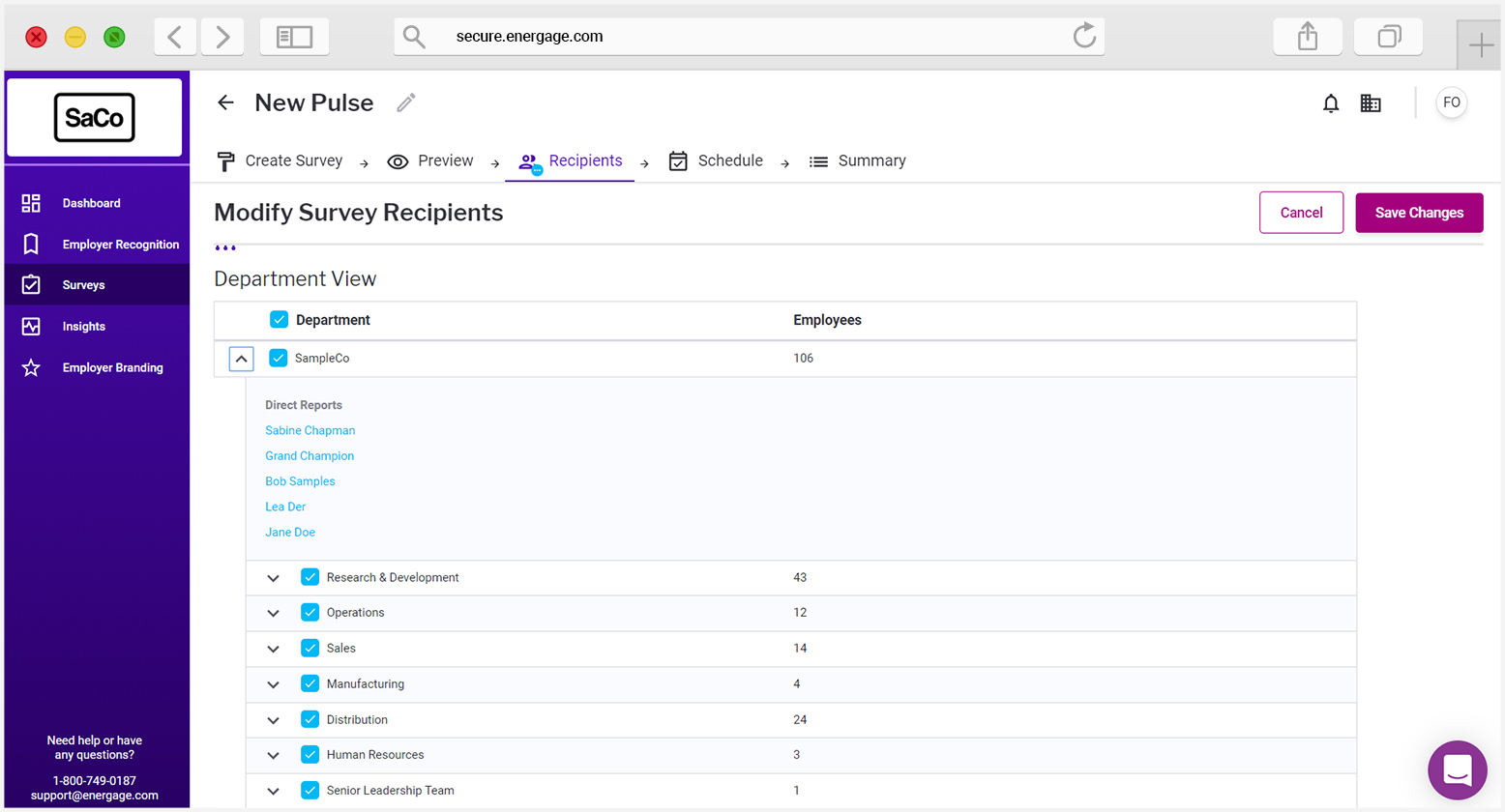Click the 1-800-749-0187 phone number
1505x812 pixels.
[x=94, y=780]
